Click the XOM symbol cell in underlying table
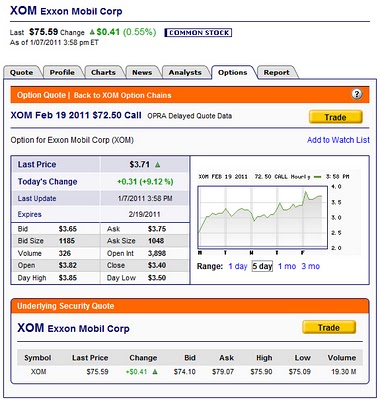380x400 pixels. tap(38, 372)
